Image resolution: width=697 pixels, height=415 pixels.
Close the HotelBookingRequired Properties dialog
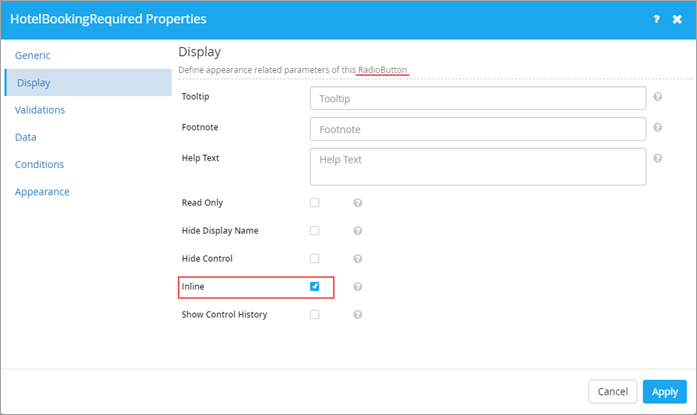tap(677, 19)
